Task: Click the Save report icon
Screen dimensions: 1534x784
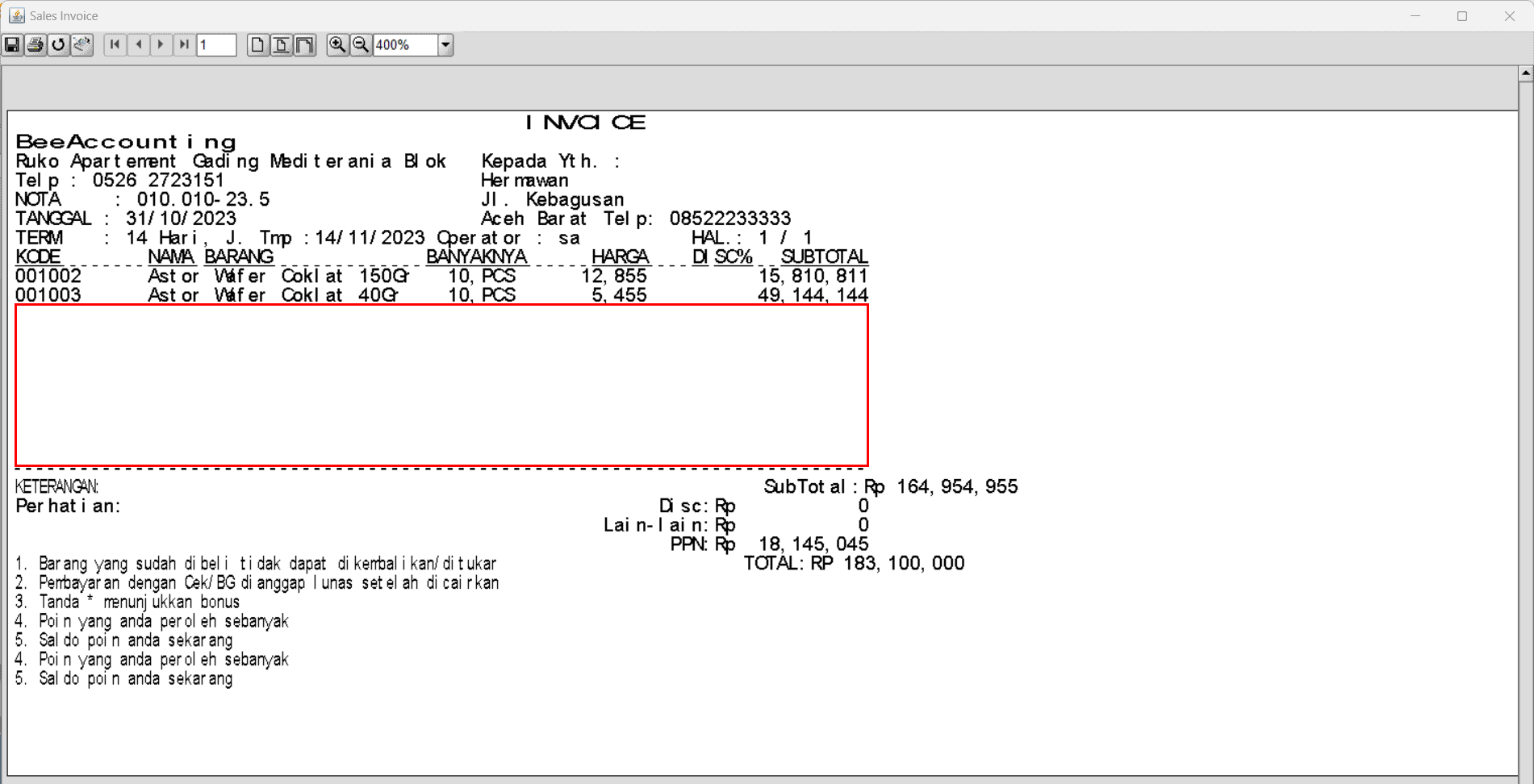Action: (x=12, y=45)
